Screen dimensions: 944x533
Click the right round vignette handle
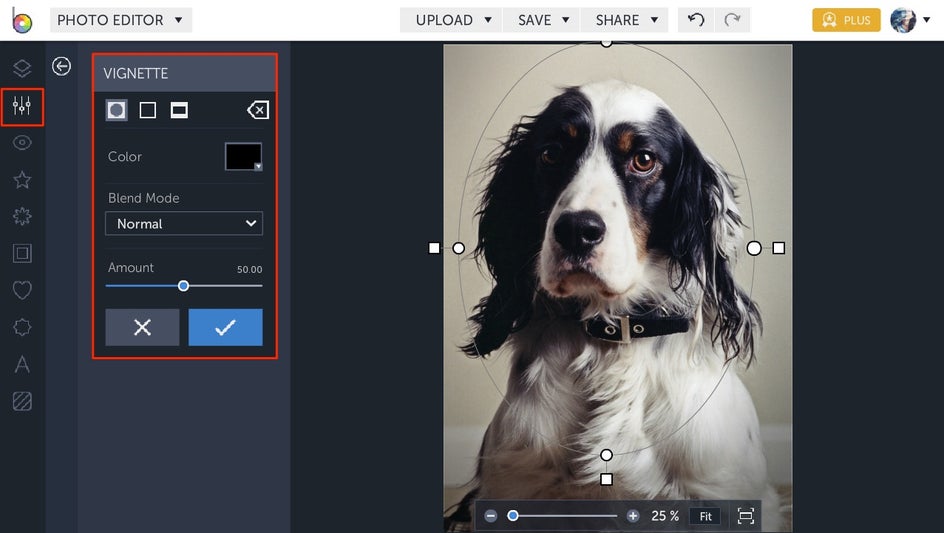pyautogui.click(x=754, y=248)
